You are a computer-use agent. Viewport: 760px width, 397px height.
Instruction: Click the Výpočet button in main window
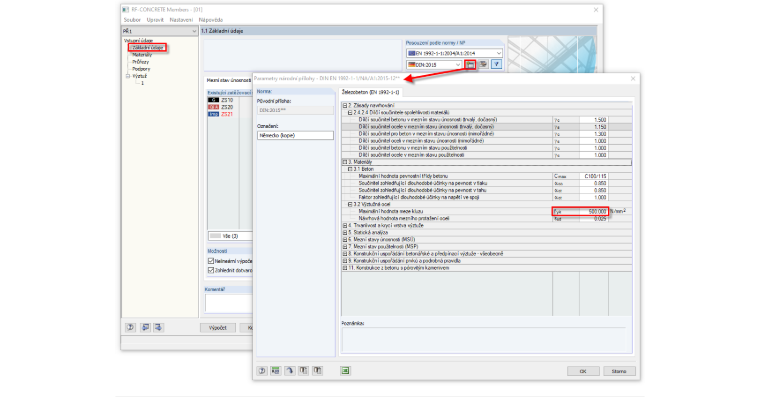coord(218,328)
